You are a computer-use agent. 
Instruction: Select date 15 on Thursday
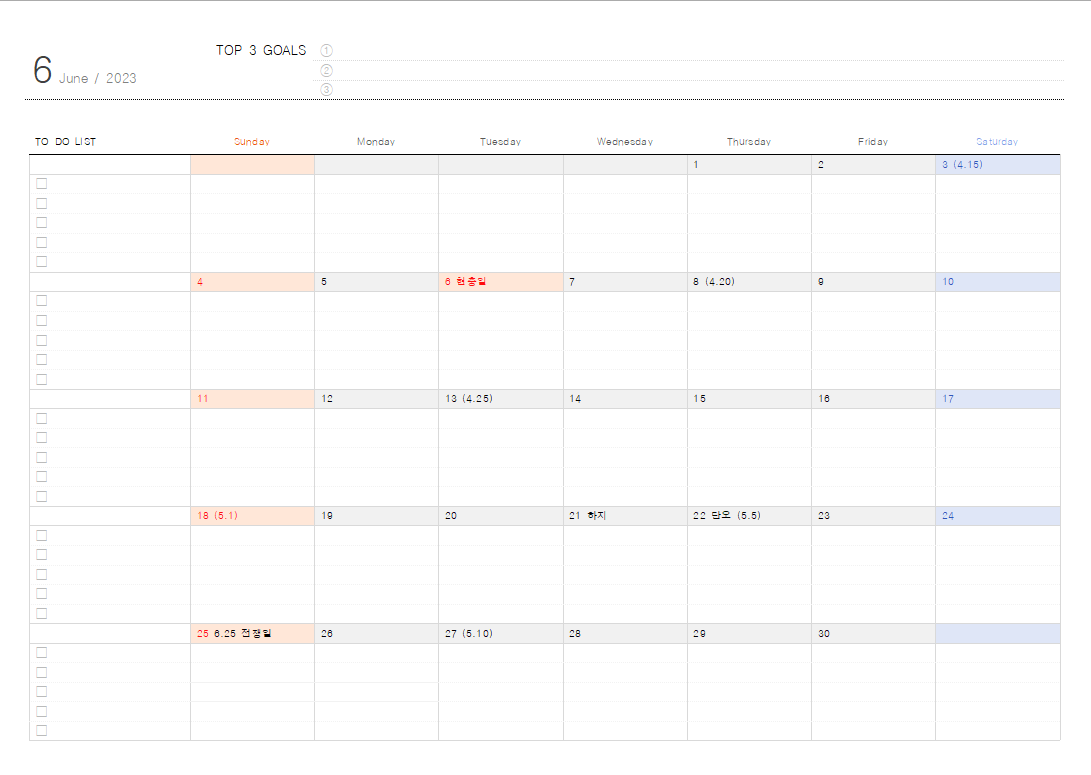click(749, 399)
